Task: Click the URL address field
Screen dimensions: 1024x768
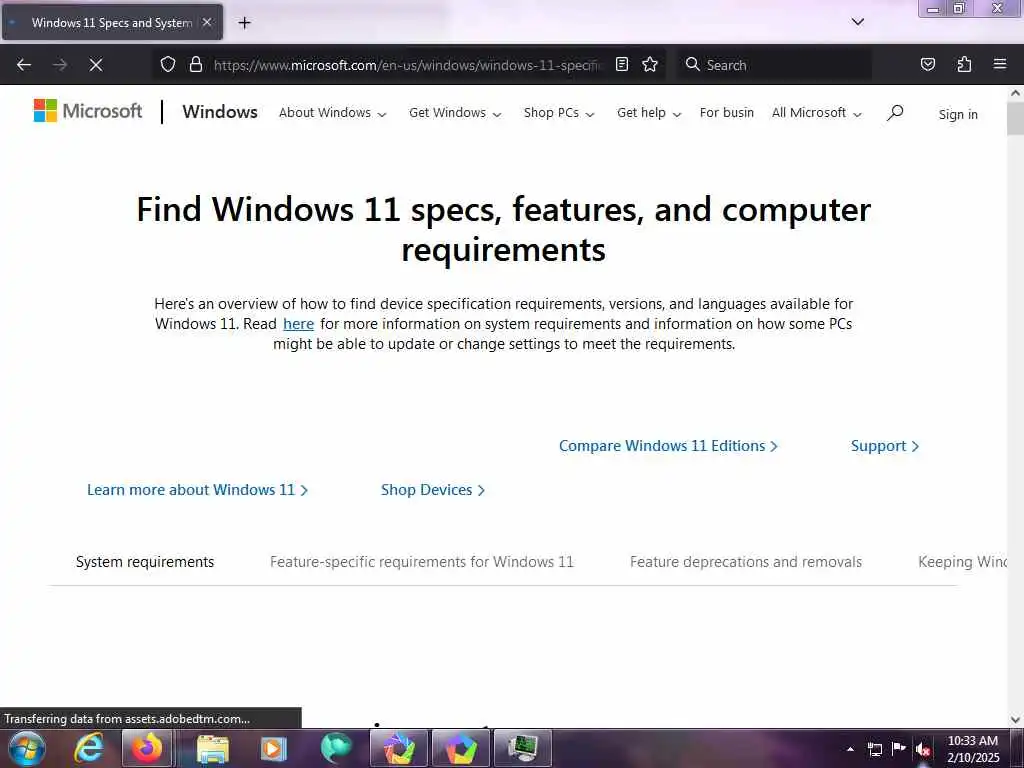Action: pos(406,65)
